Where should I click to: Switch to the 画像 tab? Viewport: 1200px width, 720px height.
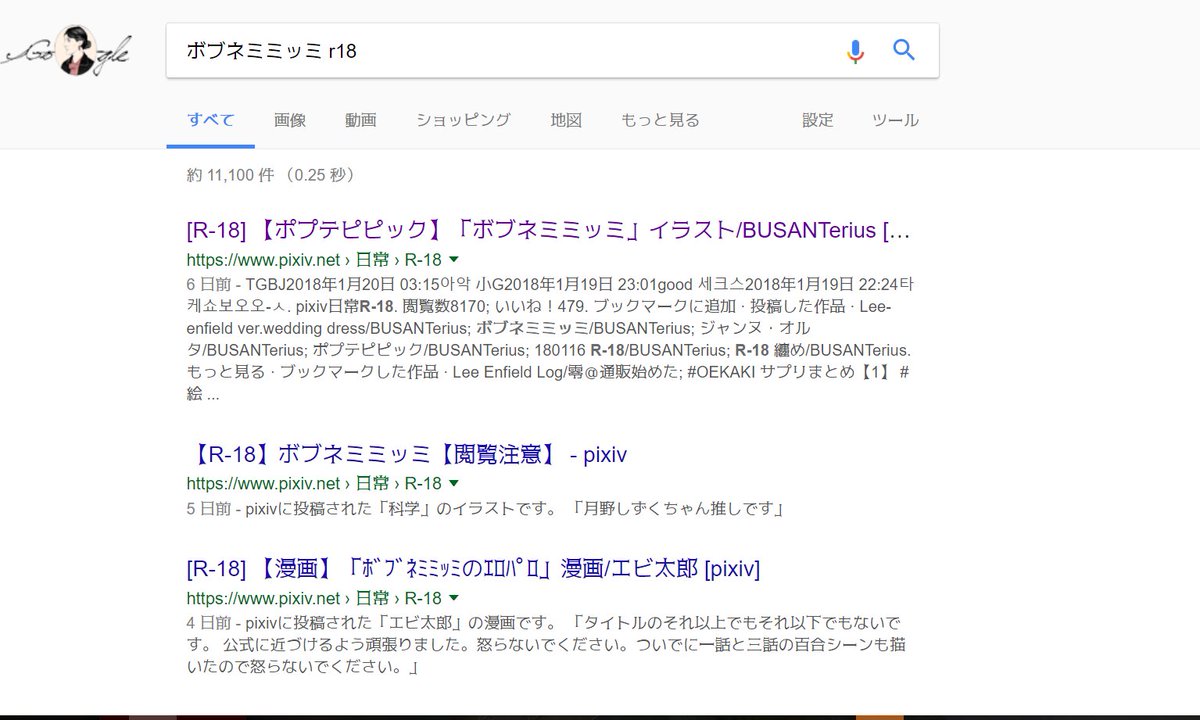[x=290, y=120]
